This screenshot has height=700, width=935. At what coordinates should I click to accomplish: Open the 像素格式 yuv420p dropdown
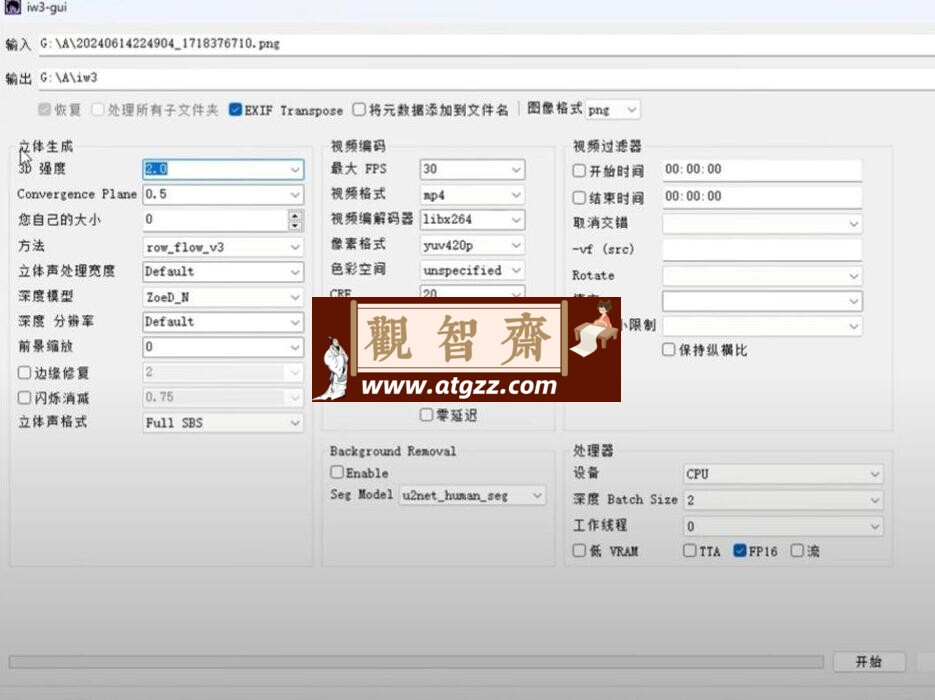click(472, 245)
